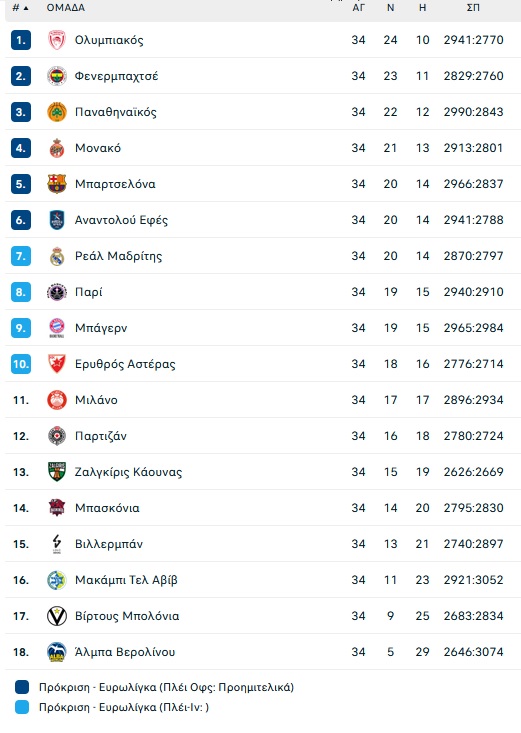Select the Panathinaikos green clover logo
The height and width of the screenshot is (733, 521).
(57, 112)
